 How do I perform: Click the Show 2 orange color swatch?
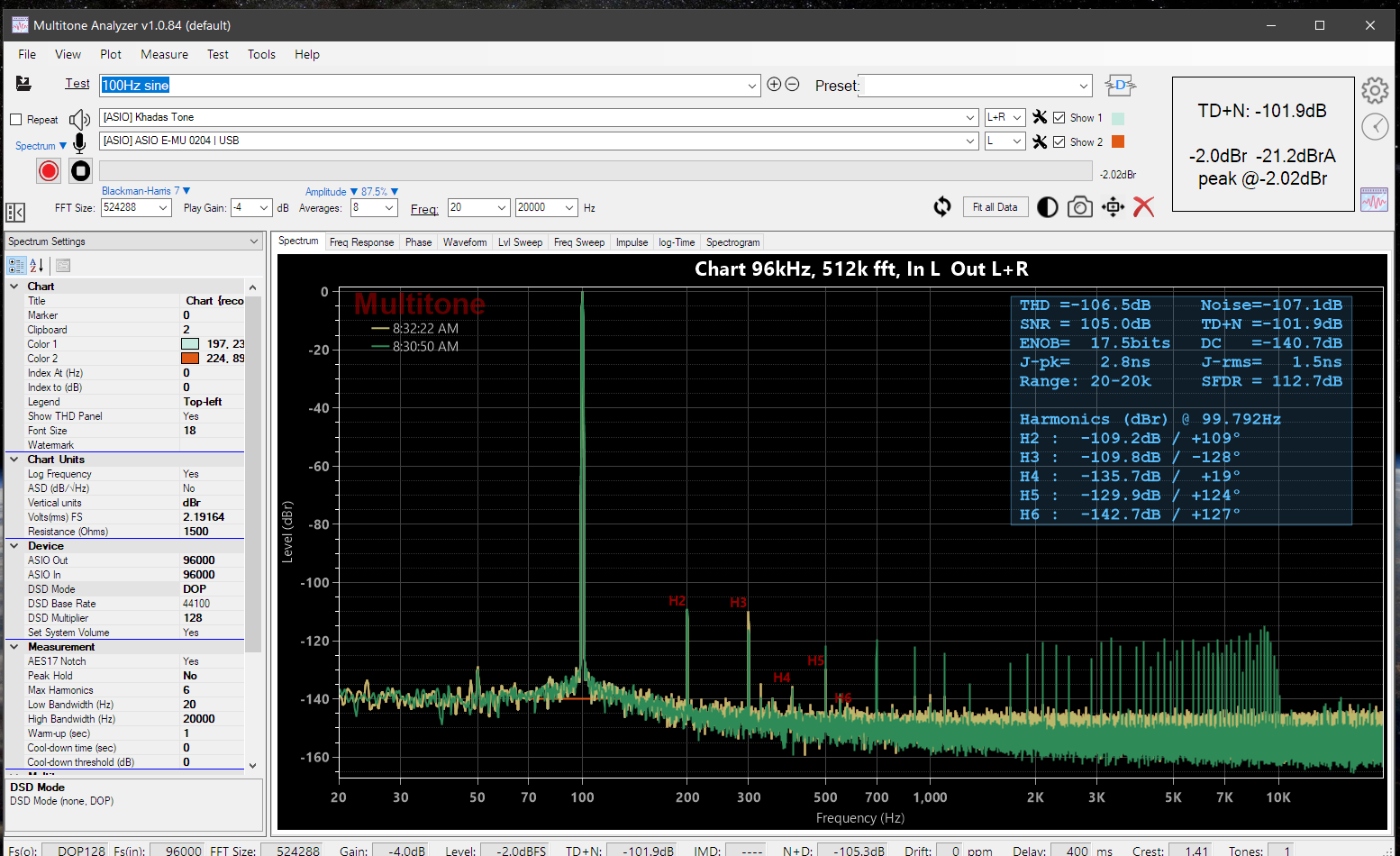pos(1118,141)
